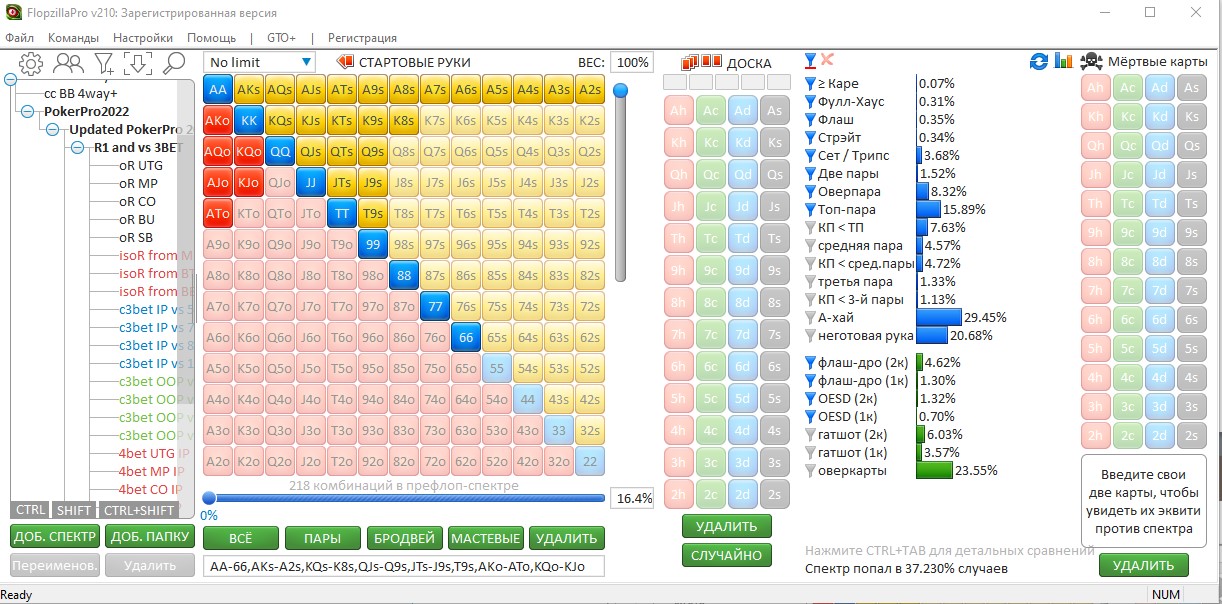
Task: Collapse the Updated PokerPro tree node
Action: [x=54, y=130]
